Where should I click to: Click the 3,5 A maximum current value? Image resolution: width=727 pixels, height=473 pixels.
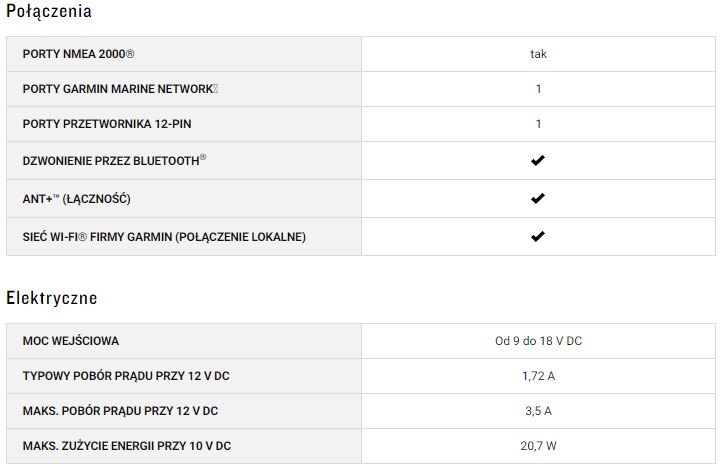coord(538,411)
